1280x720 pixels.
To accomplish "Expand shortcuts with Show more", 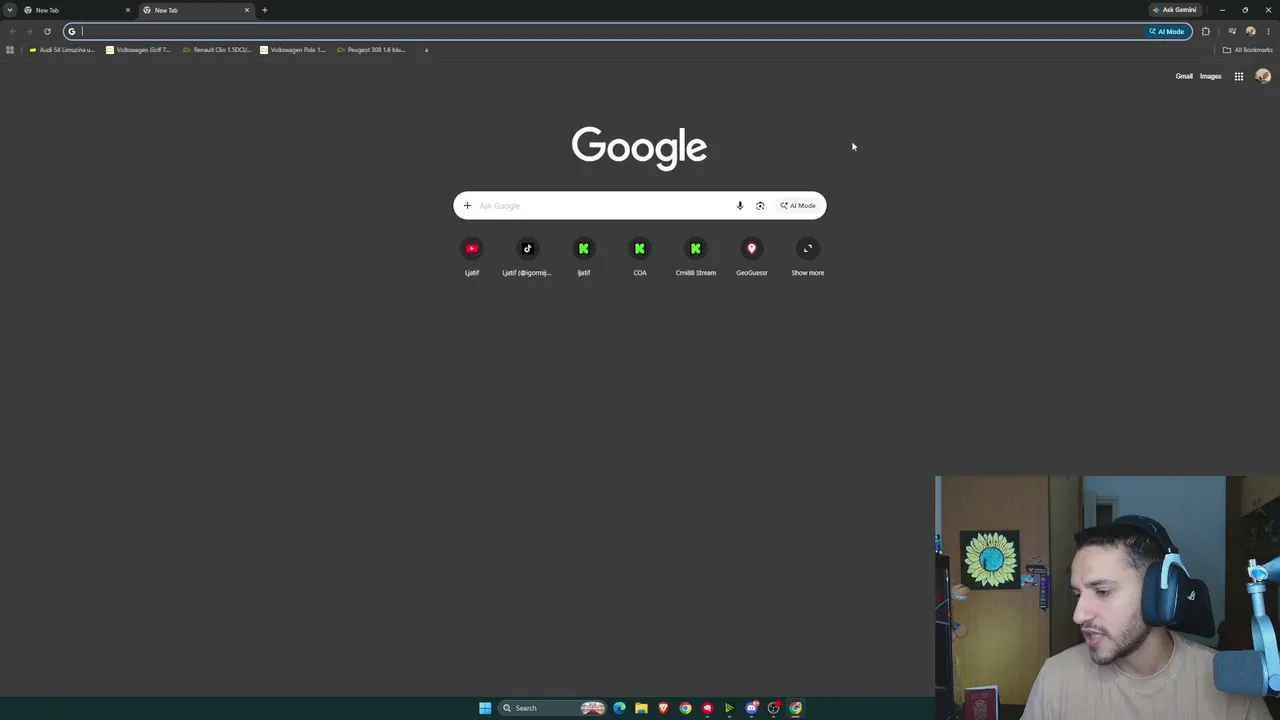I will 808,257.
